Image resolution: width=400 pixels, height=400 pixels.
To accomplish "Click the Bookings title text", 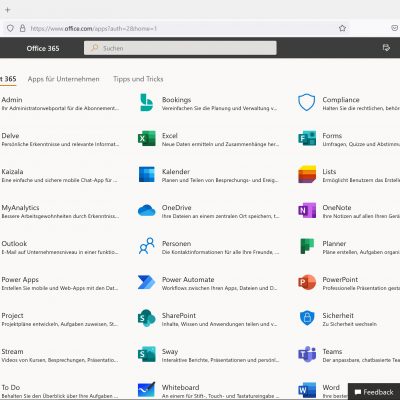I will 176,100.
